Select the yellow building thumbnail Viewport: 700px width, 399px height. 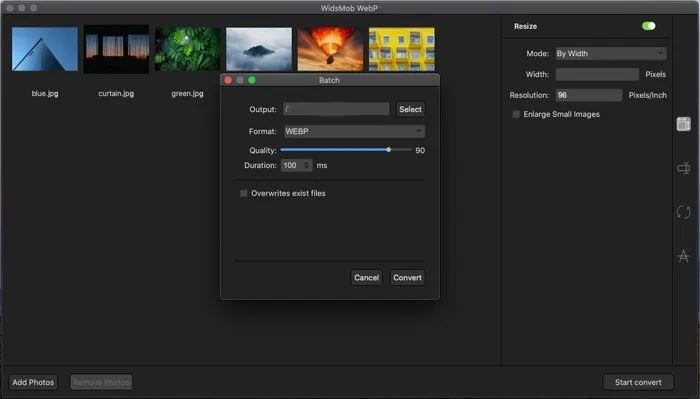click(x=402, y=49)
